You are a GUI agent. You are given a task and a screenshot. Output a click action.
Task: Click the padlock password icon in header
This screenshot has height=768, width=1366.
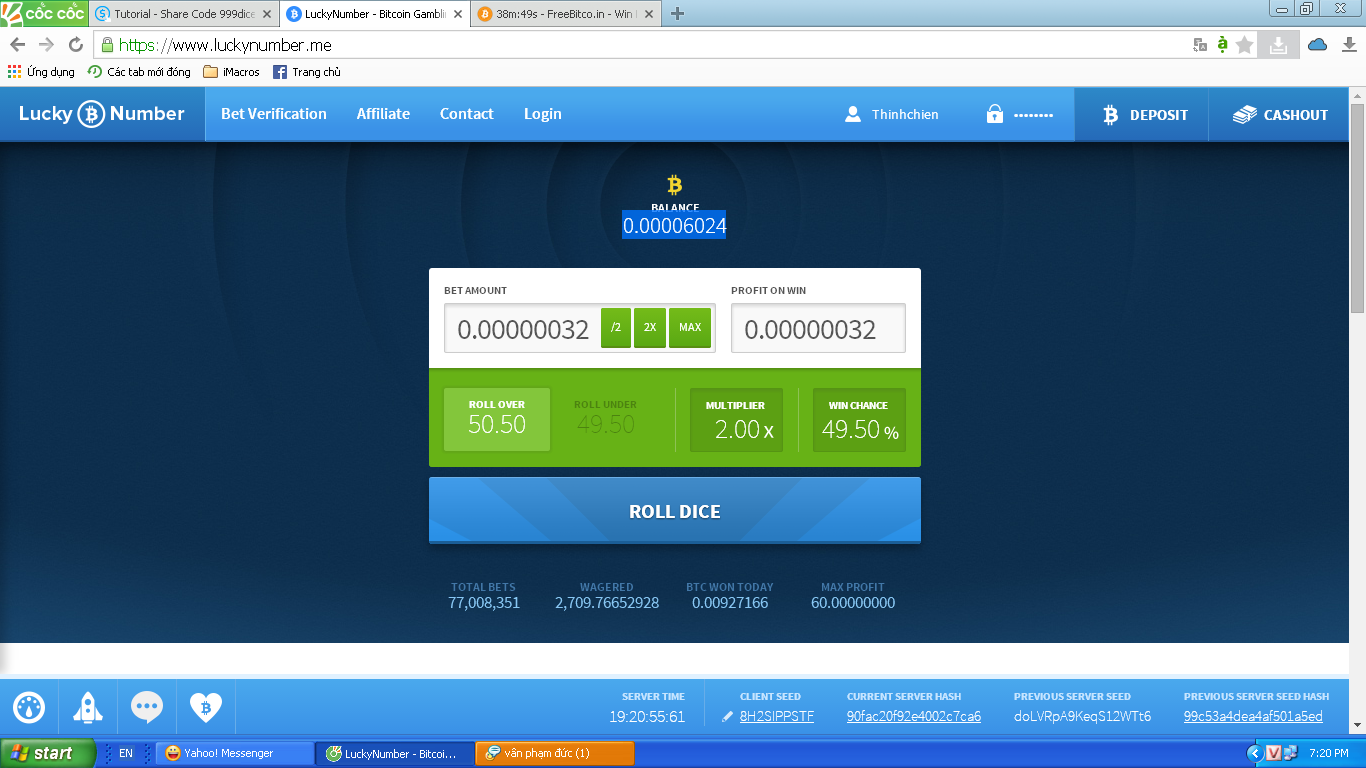coord(994,114)
